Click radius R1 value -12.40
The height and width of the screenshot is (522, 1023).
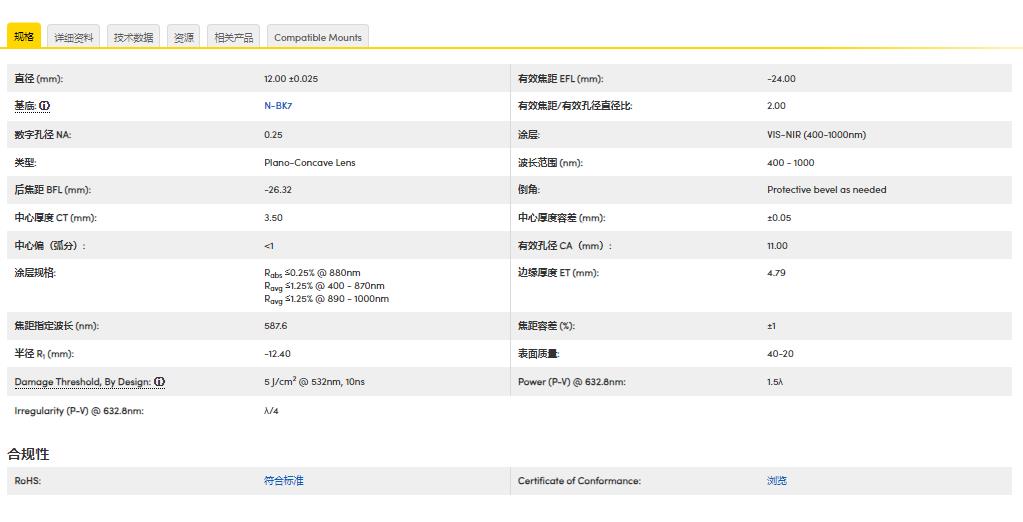277,354
